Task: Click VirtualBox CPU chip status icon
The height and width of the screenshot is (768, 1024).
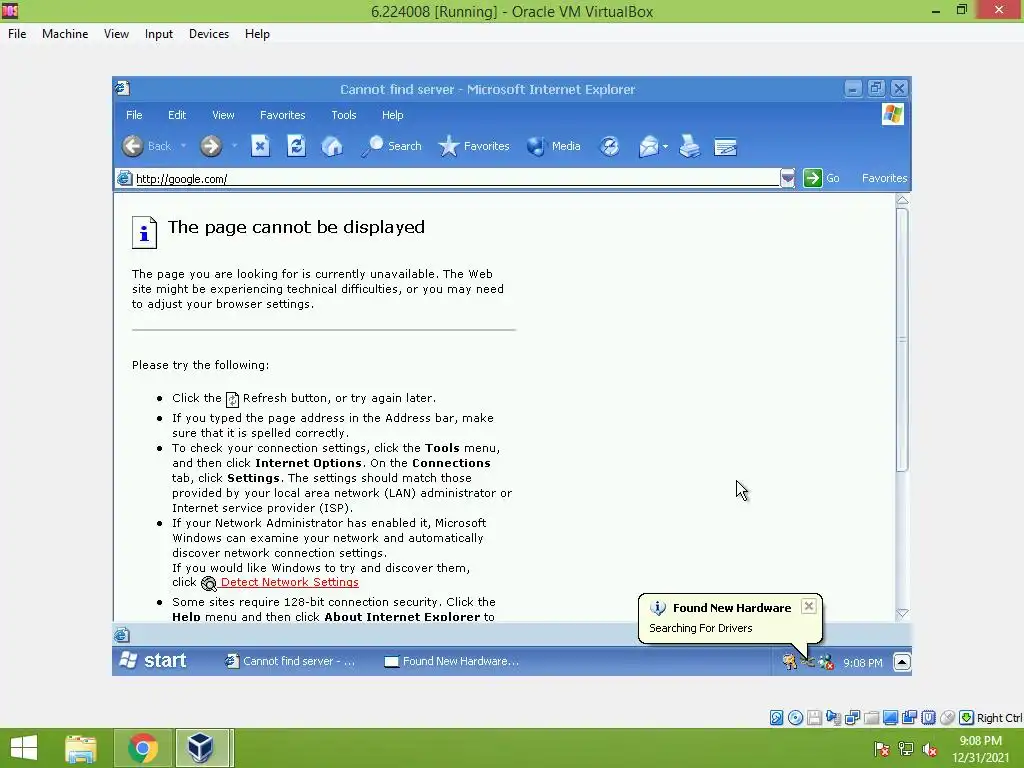Action: (929, 718)
